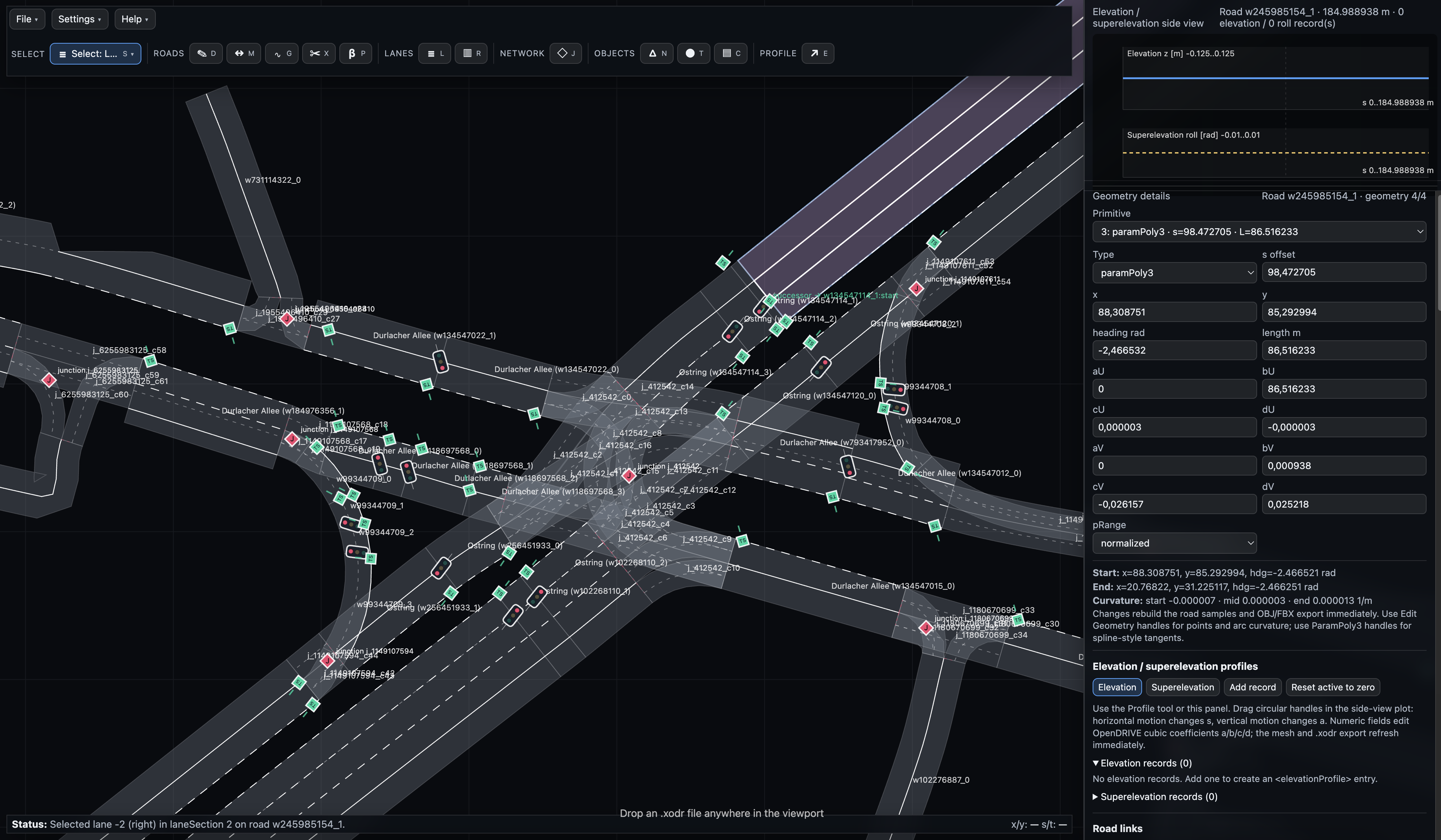Select the Road marks tool (R)
1441x840 pixels.
pos(471,53)
